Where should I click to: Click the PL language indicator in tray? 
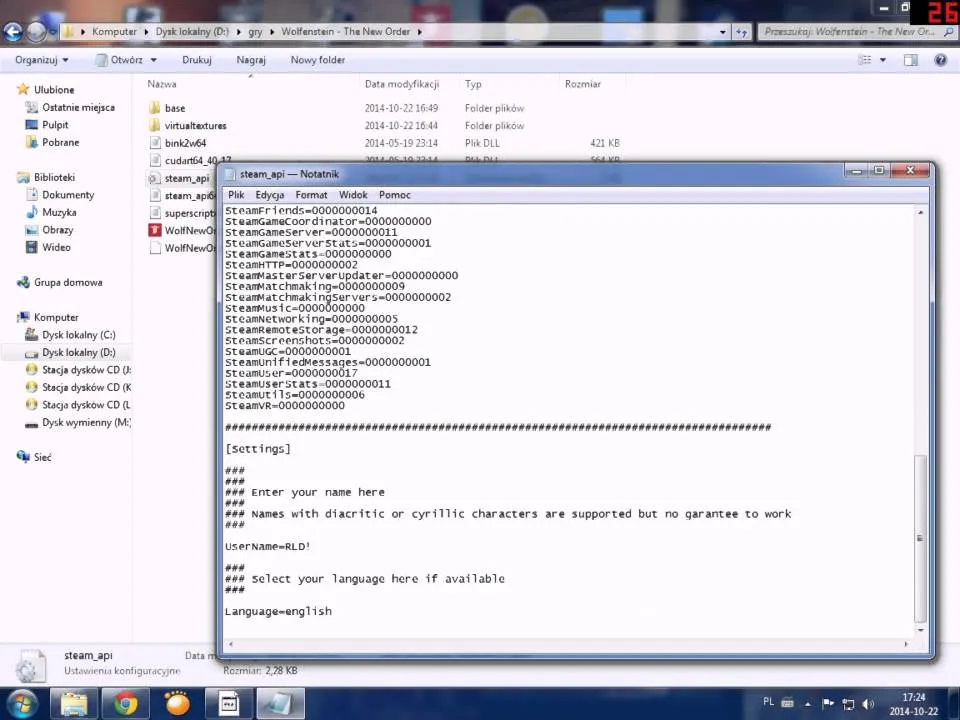pos(768,702)
